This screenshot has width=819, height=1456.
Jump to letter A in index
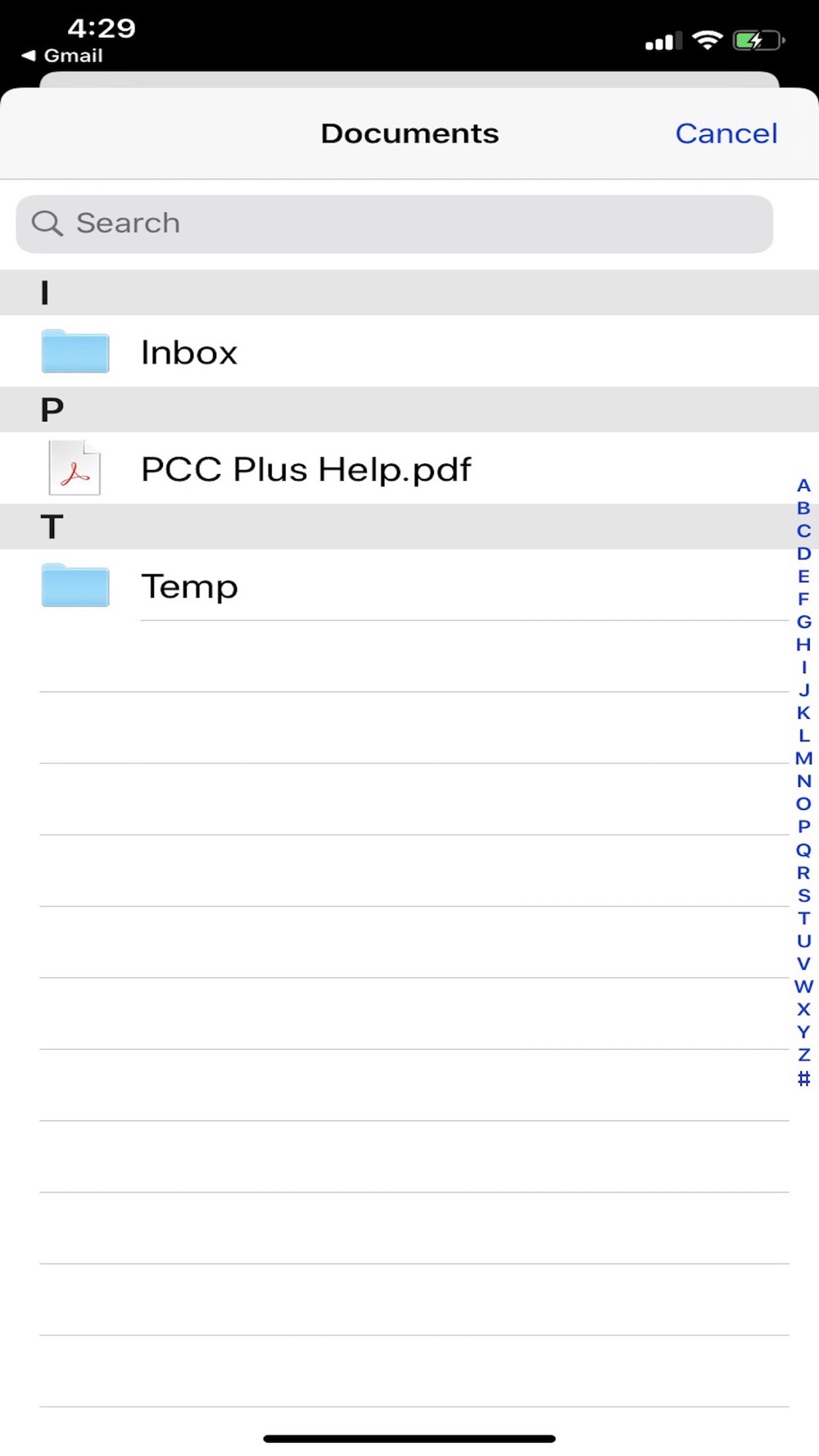(x=803, y=486)
